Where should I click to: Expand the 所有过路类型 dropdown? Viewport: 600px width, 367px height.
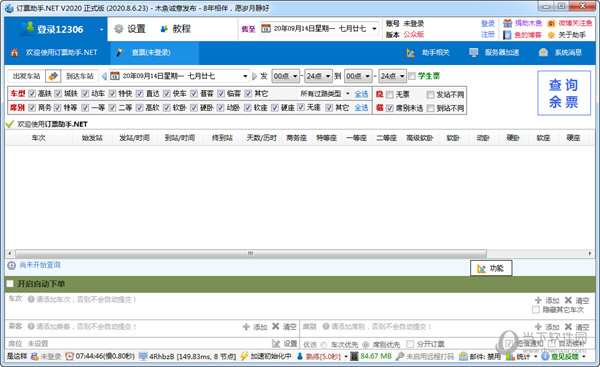tap(348, 93)
